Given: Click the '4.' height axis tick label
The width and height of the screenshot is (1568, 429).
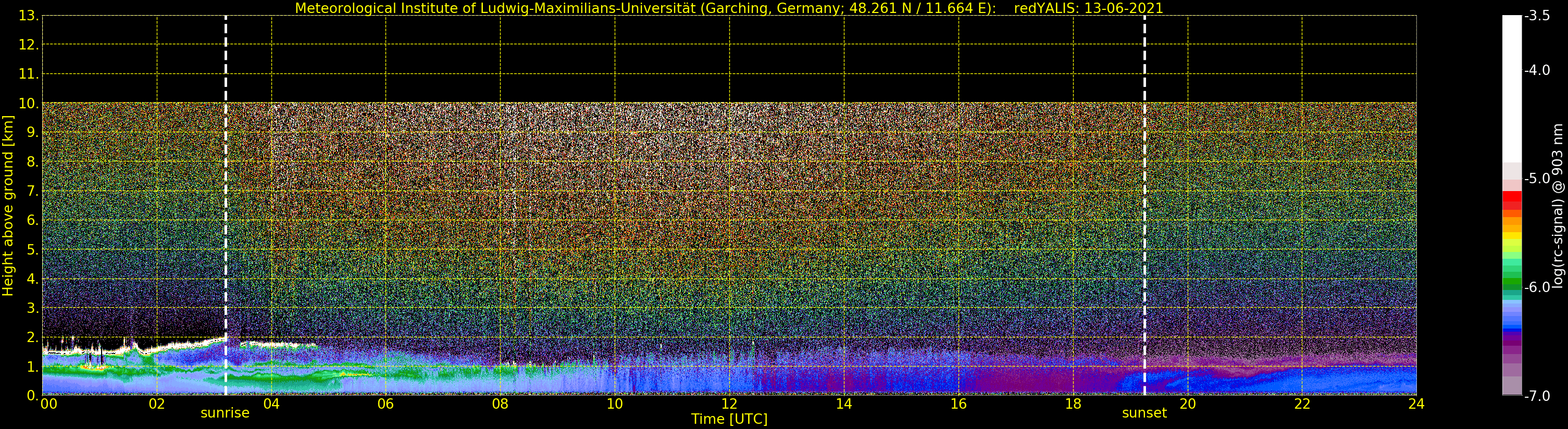Looking at the screenshot, I should [x=33, y=279].
